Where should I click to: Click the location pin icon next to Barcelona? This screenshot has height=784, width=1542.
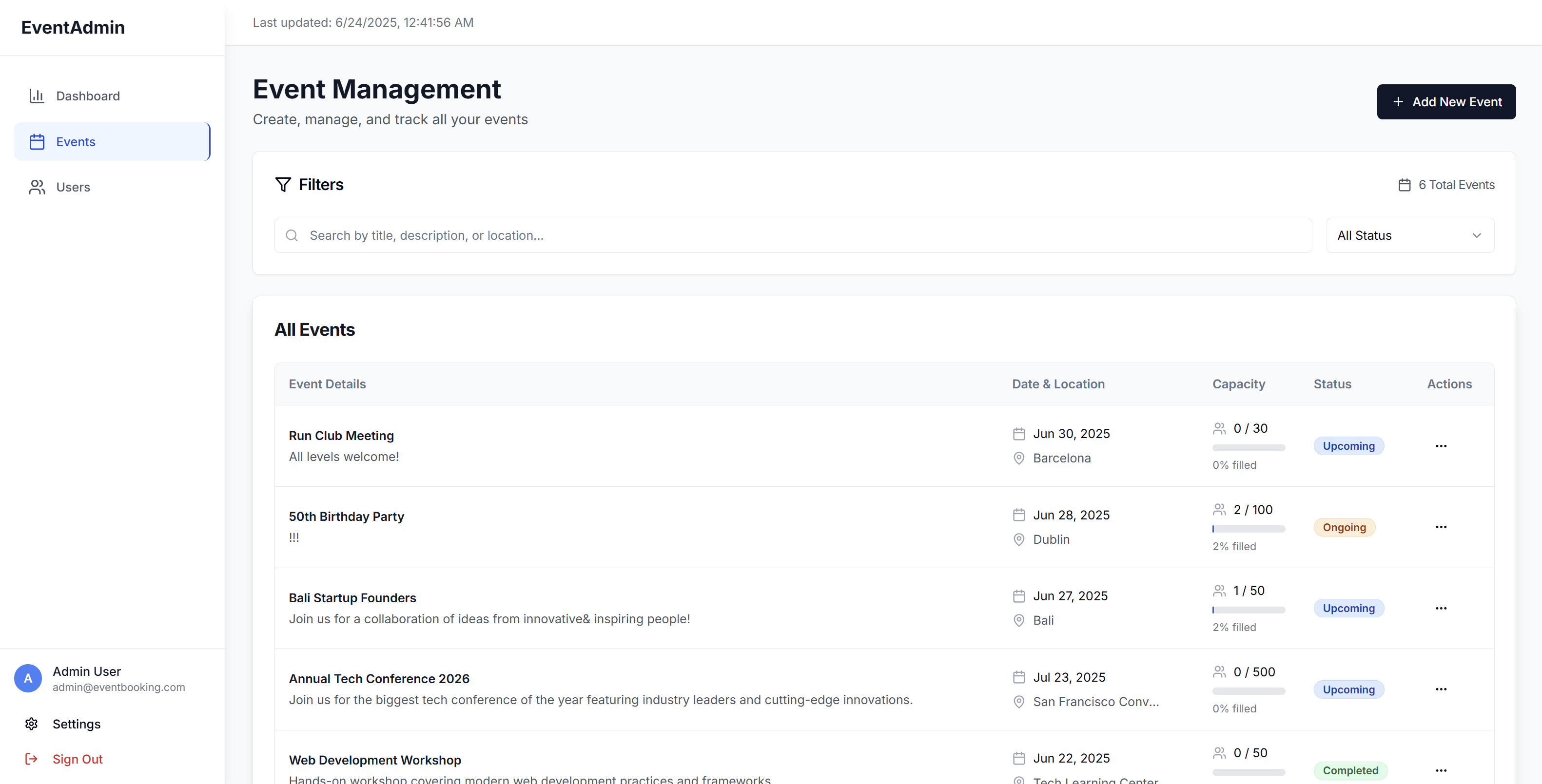[x=1019, y=458]
